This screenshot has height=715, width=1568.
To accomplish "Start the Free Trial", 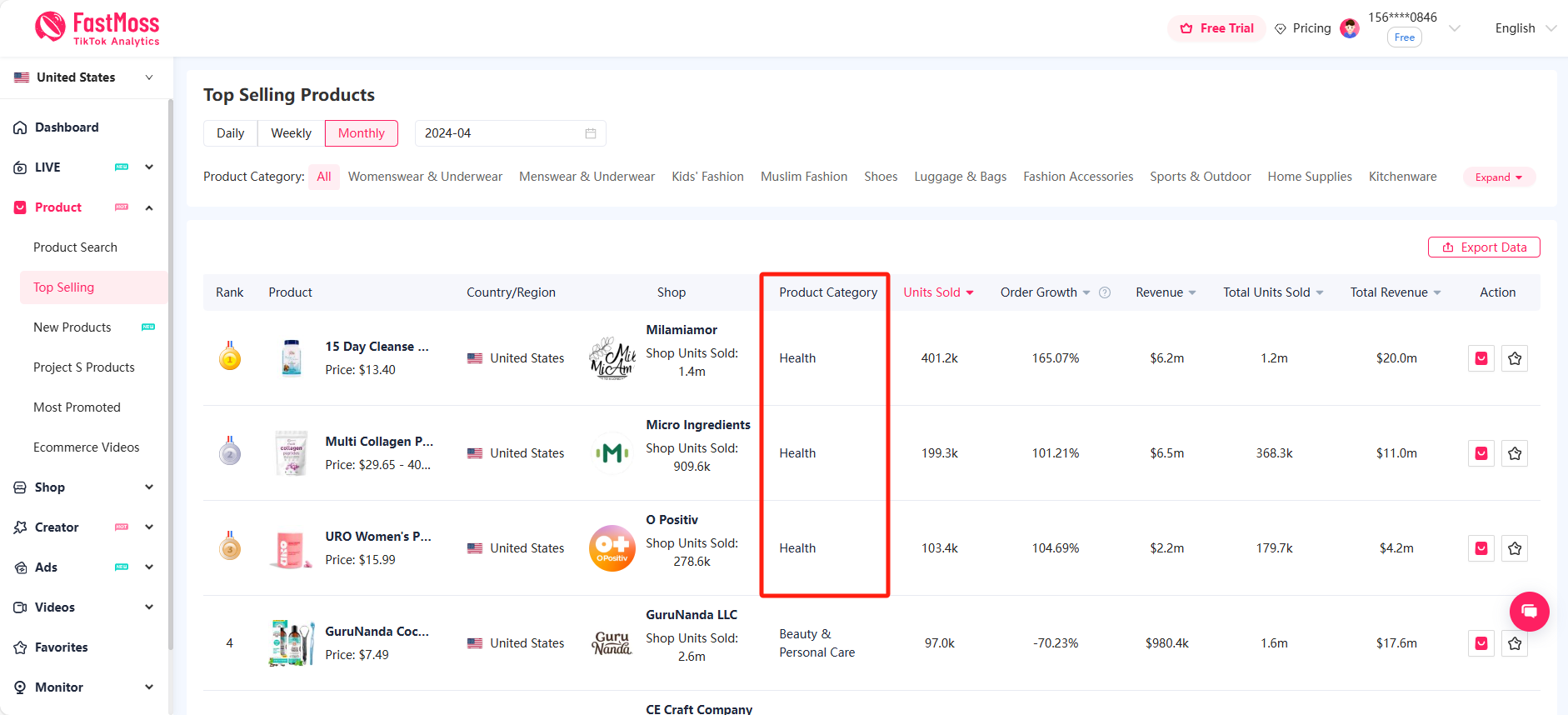I will pyautogui.click(x=1216, y=28).
